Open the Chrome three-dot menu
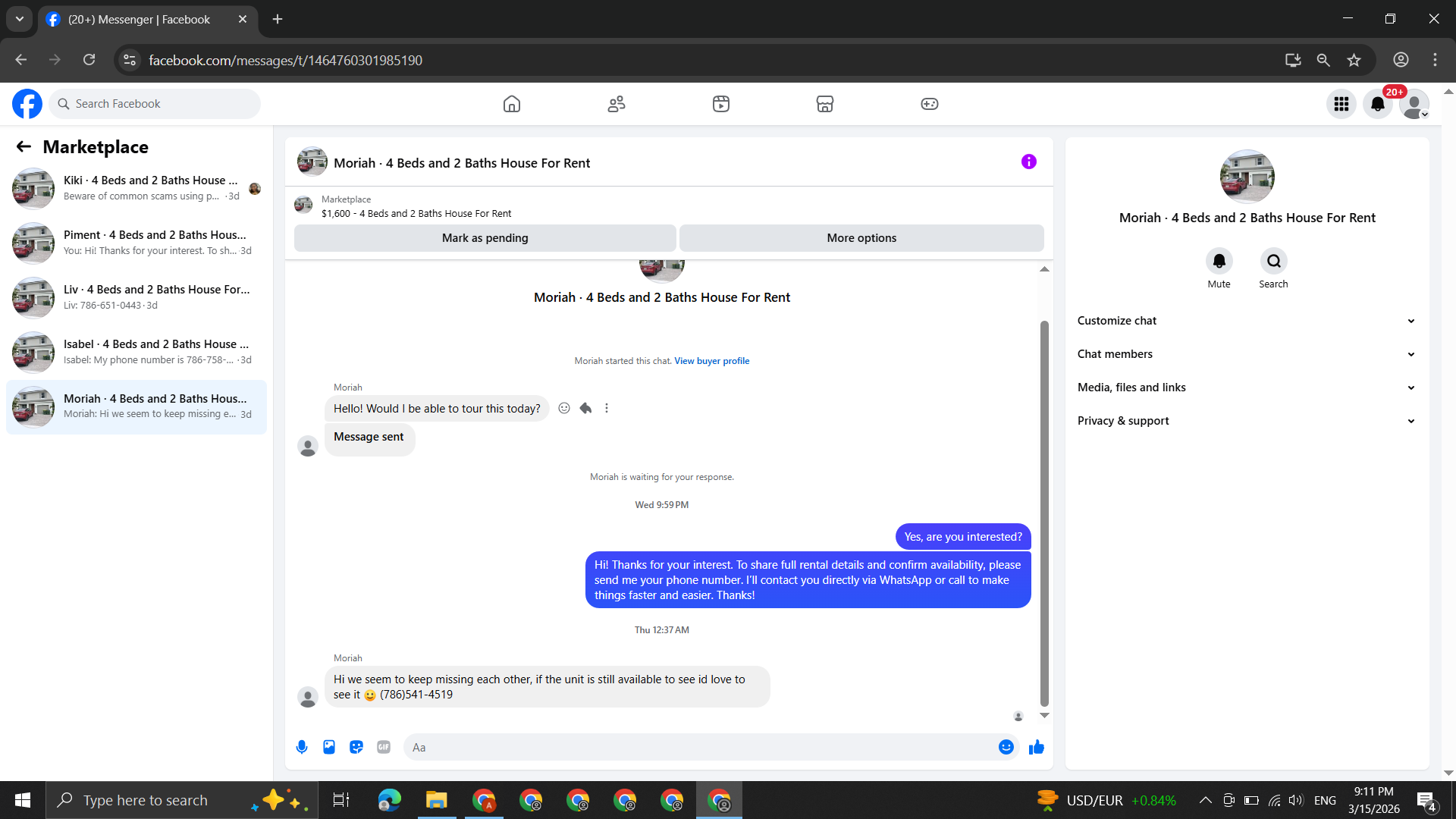 click(1435, 60)
